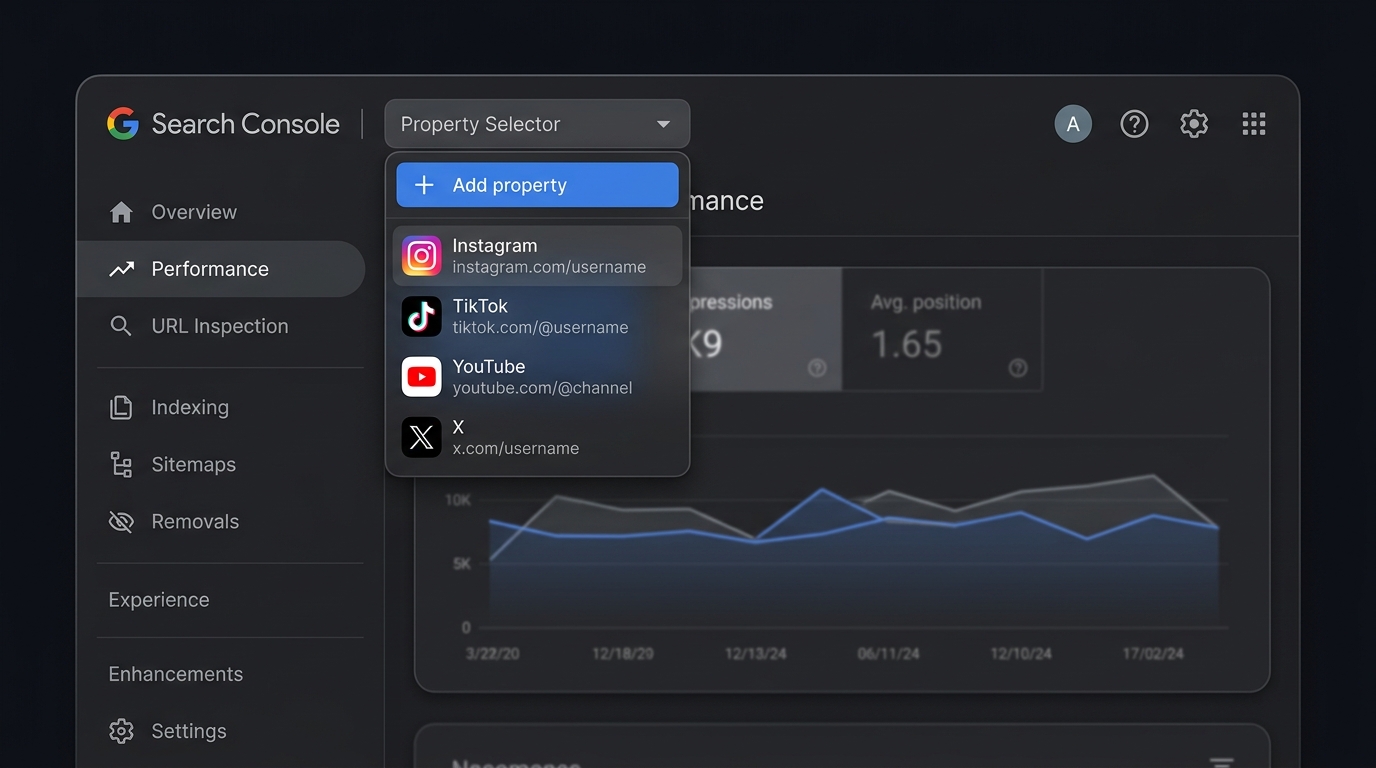1376x768 pixels.
Task: Go to Overview in the sidebar
Action: (x=221, y=212)
